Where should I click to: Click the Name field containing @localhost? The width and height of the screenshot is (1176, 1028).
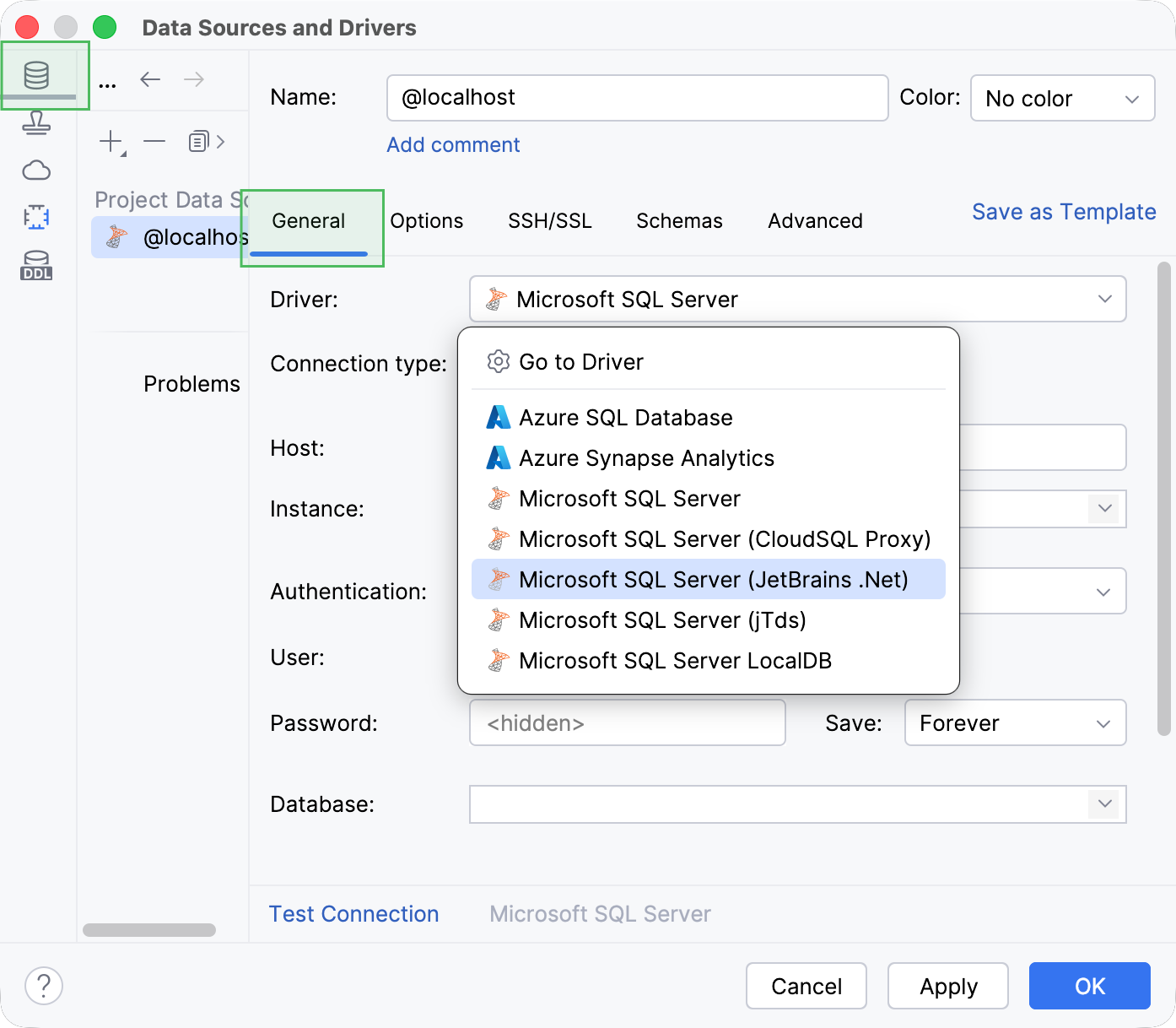pos(636,98)
